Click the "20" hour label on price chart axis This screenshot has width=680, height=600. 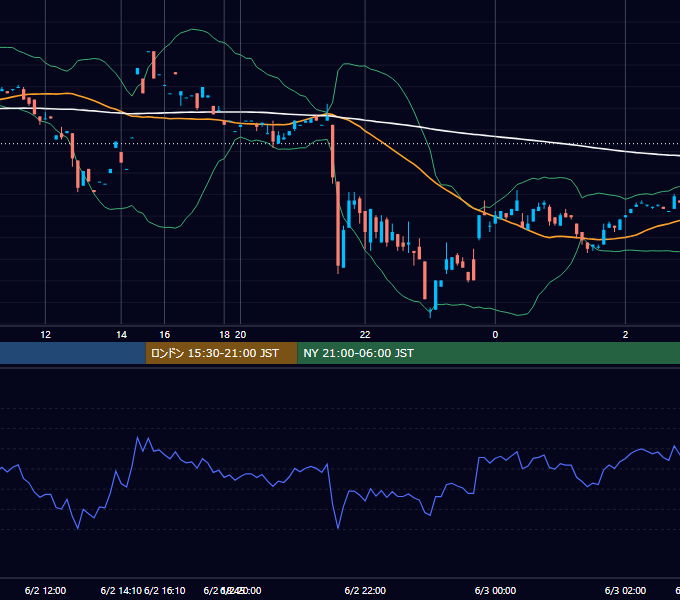tap(241, 335)
